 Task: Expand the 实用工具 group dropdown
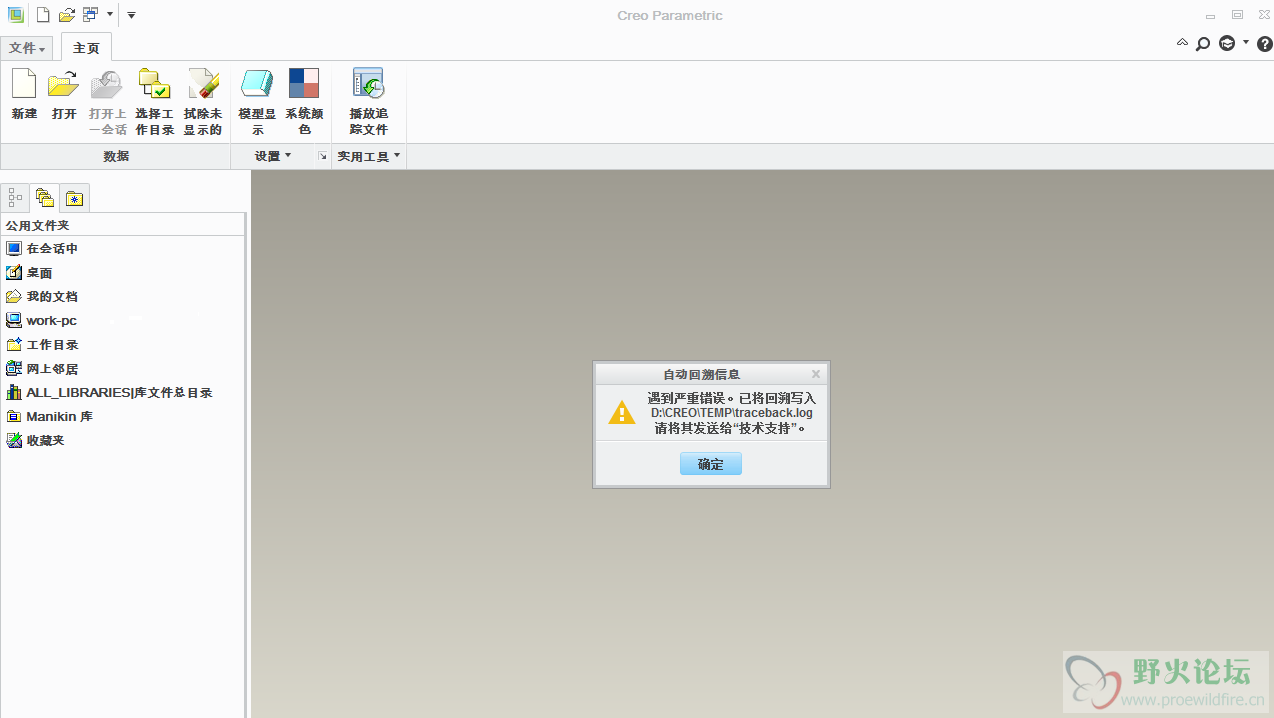[x=368, y=156]
